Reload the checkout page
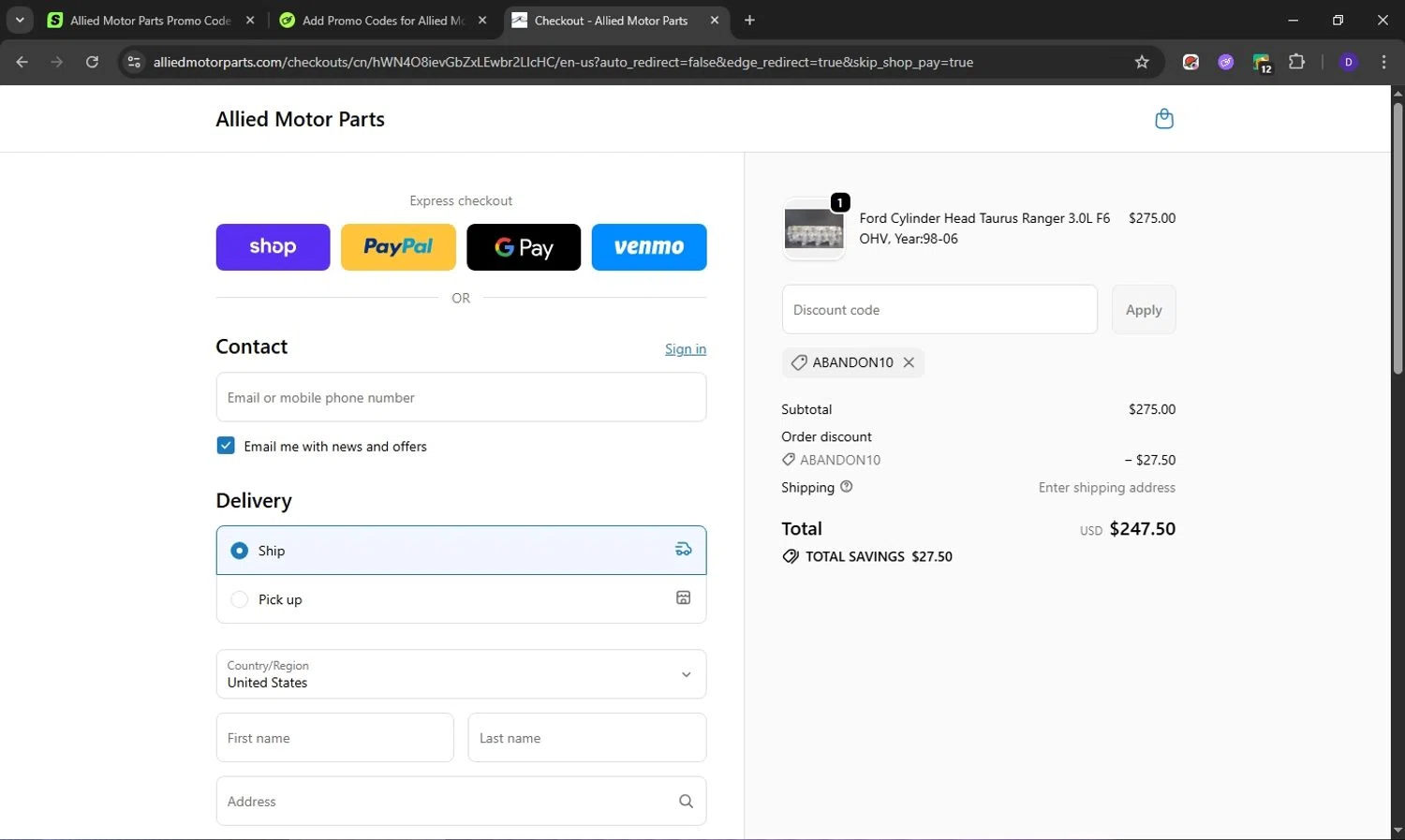The height and width of the screenshot is (840, 1405). point(92,62)
